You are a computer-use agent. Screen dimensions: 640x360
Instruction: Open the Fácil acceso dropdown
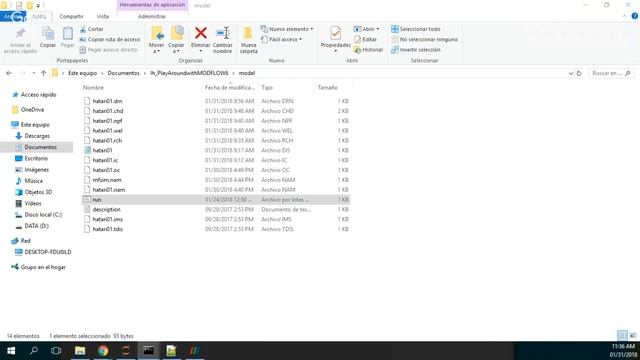[x=282, y=39]
